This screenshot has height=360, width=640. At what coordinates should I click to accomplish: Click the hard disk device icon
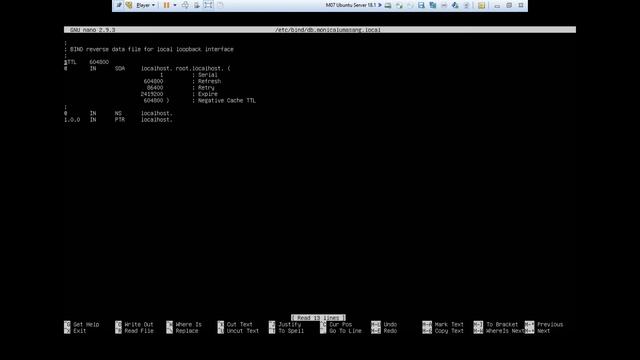point(388,5)
